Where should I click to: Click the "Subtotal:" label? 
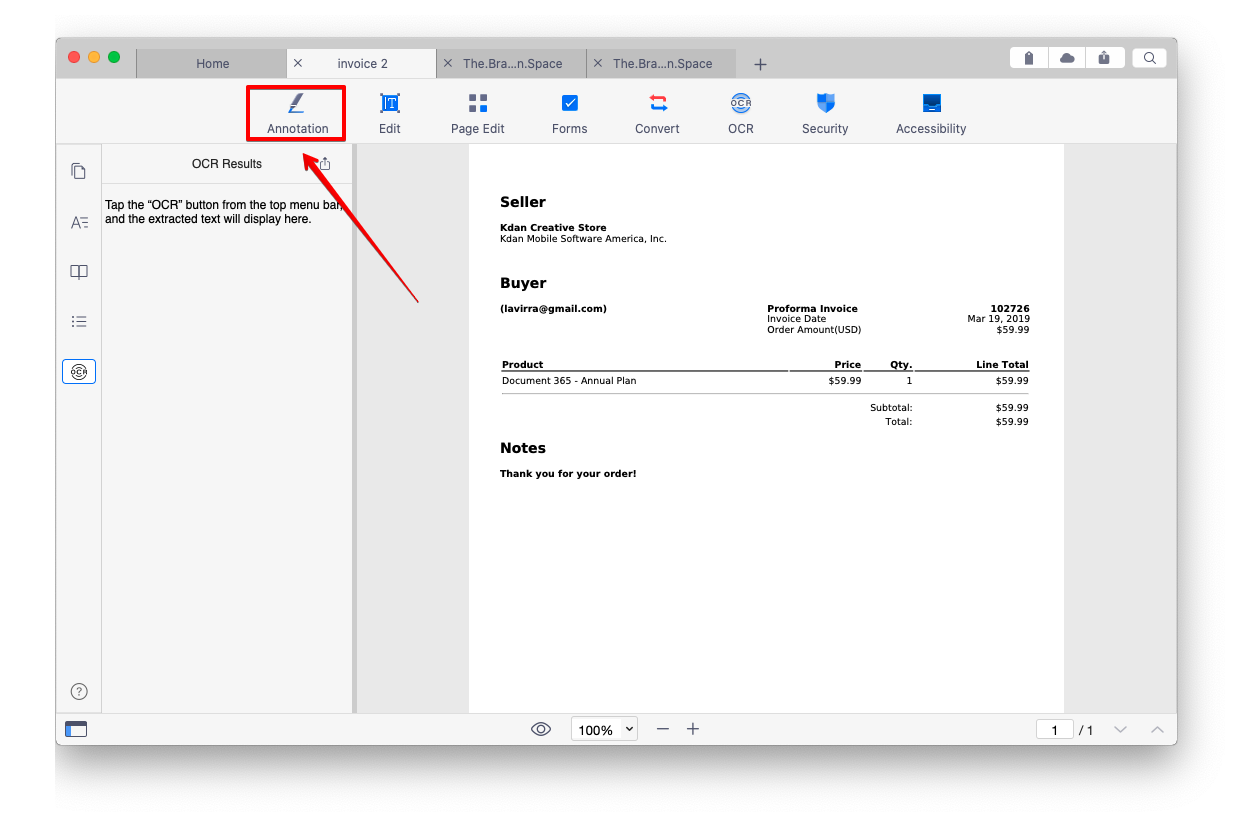[891, 408]
